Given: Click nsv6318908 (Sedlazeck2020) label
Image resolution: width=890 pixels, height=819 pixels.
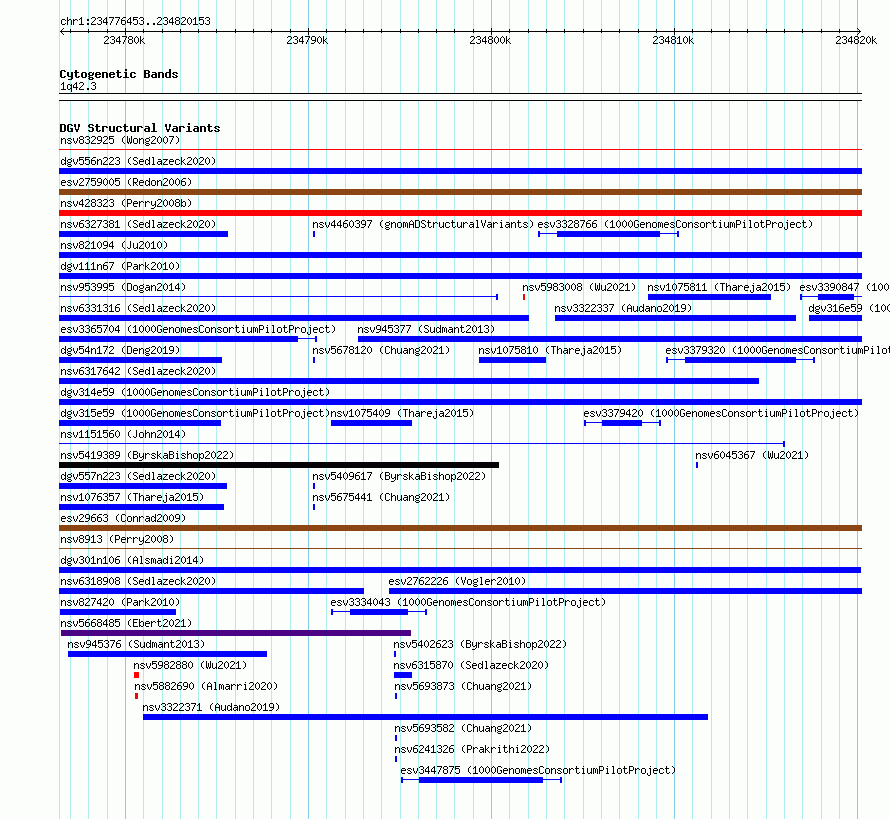Looking at the screenshot, I should tap(138, 581).
